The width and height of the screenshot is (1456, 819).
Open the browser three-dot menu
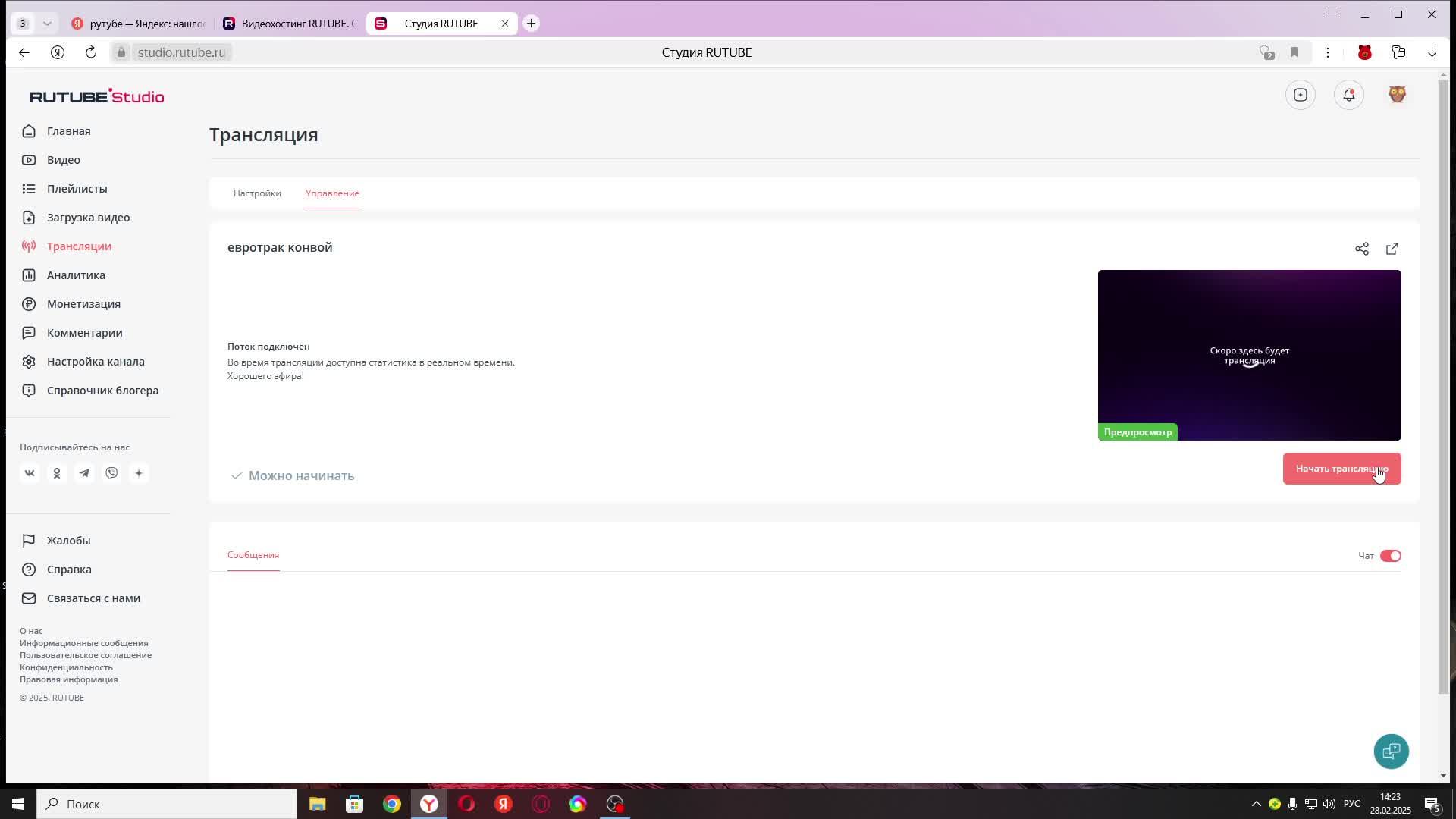click(1327, 52)
